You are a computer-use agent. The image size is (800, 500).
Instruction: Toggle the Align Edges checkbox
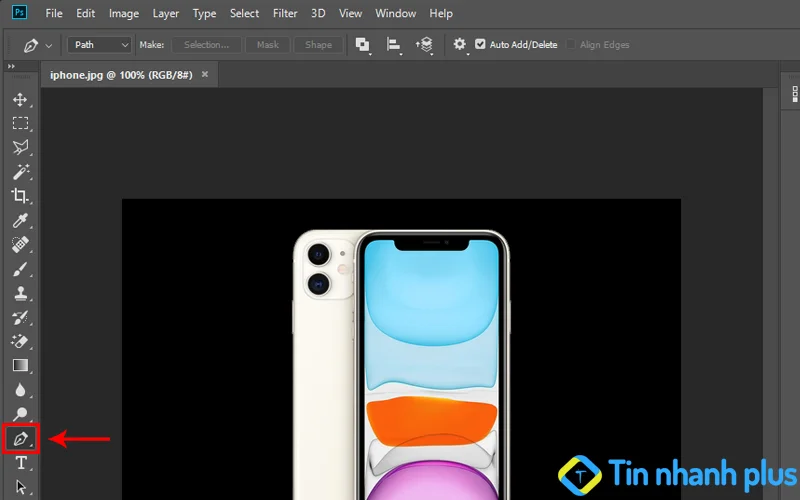tap(571, 44)
